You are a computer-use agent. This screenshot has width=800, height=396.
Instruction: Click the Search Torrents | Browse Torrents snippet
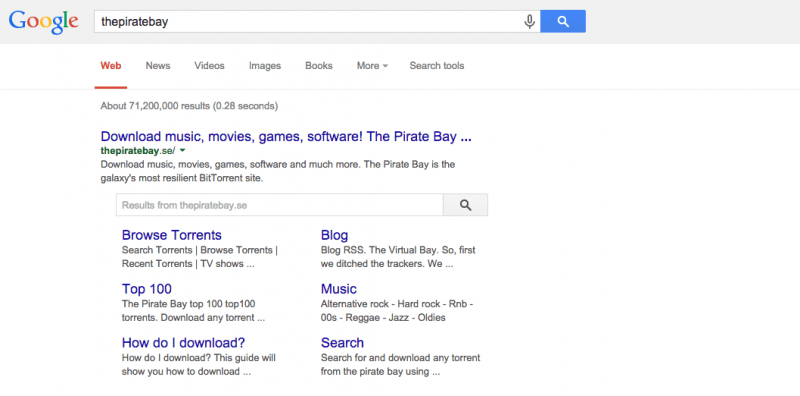[199, 257]
